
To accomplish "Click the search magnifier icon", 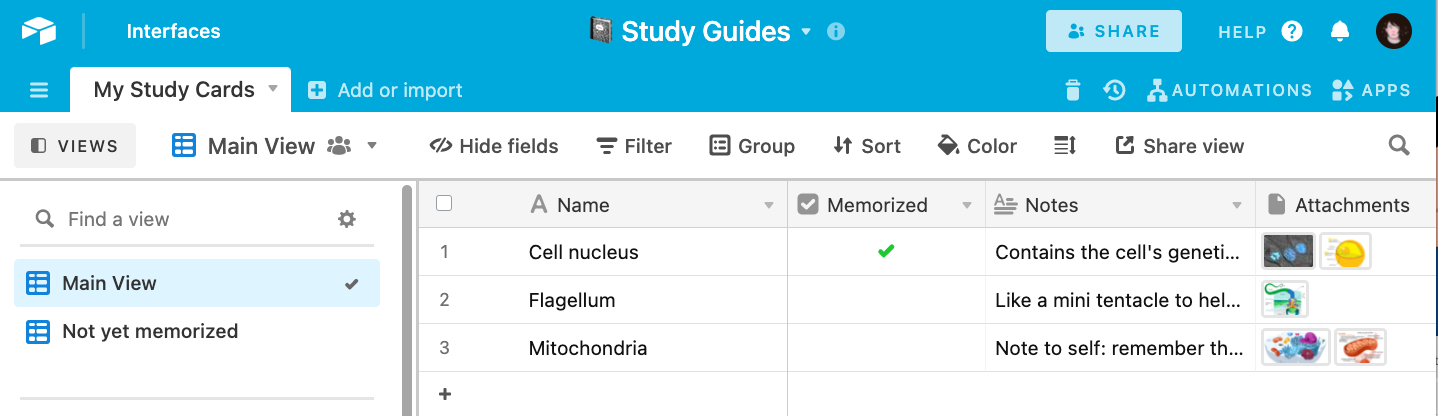I will point(1399,146).
